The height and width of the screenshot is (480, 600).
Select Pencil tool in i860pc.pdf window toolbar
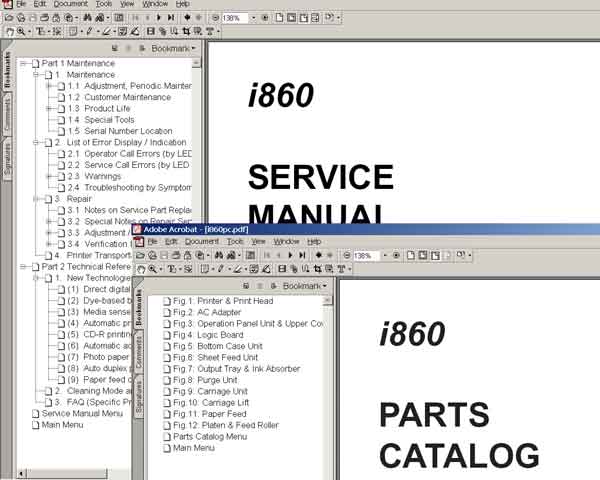(221, 269)
